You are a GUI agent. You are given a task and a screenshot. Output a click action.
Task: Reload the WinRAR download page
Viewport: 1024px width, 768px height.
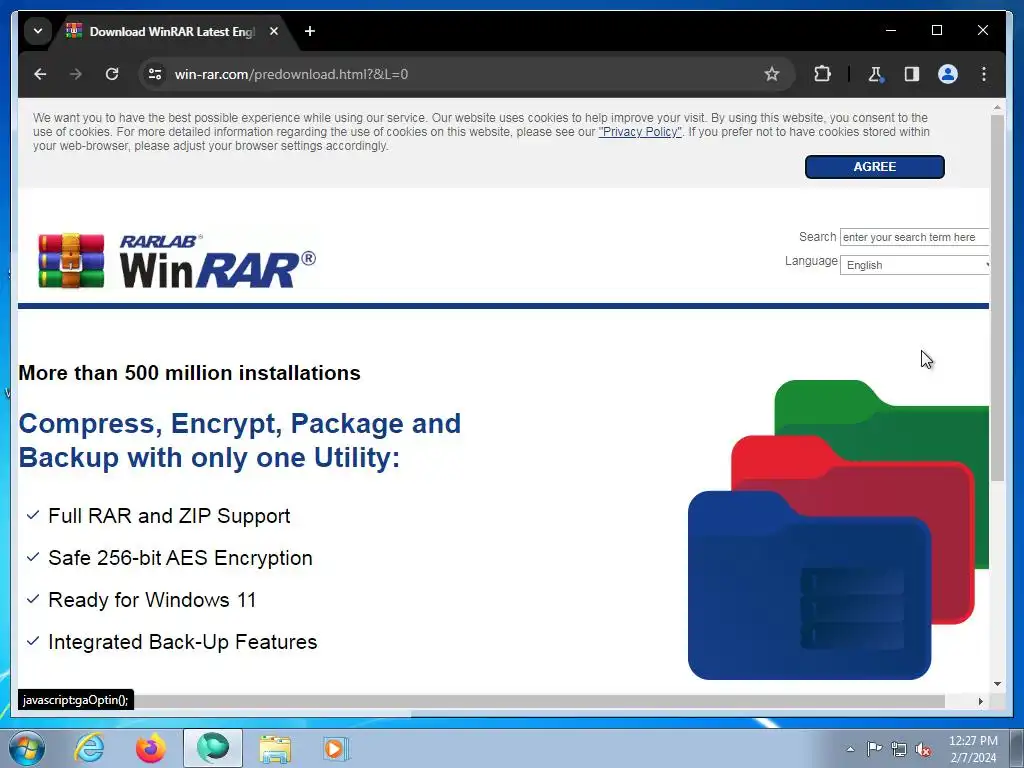(112, 74)
